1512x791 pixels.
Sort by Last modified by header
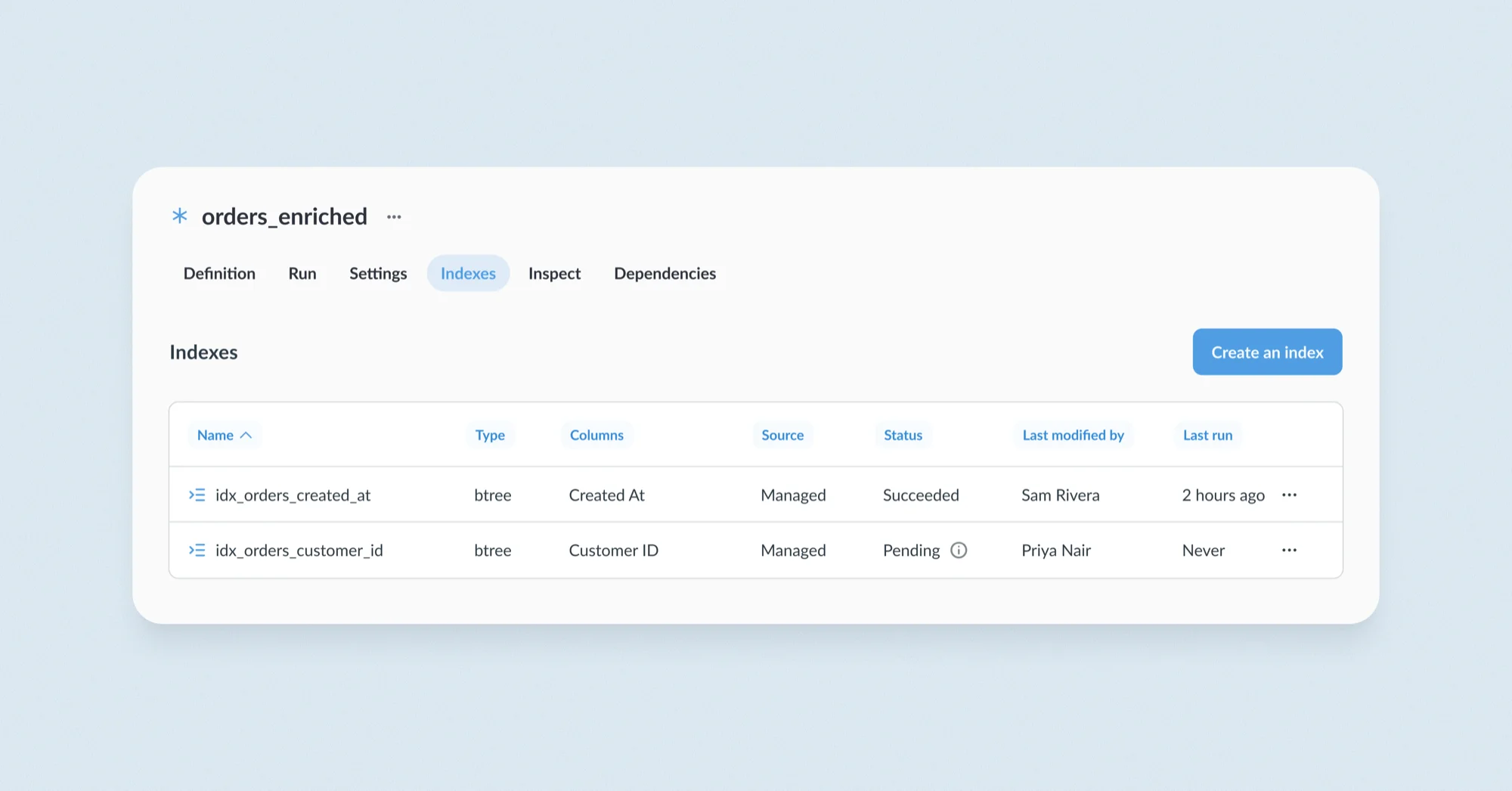click(x=1073, y=435)
